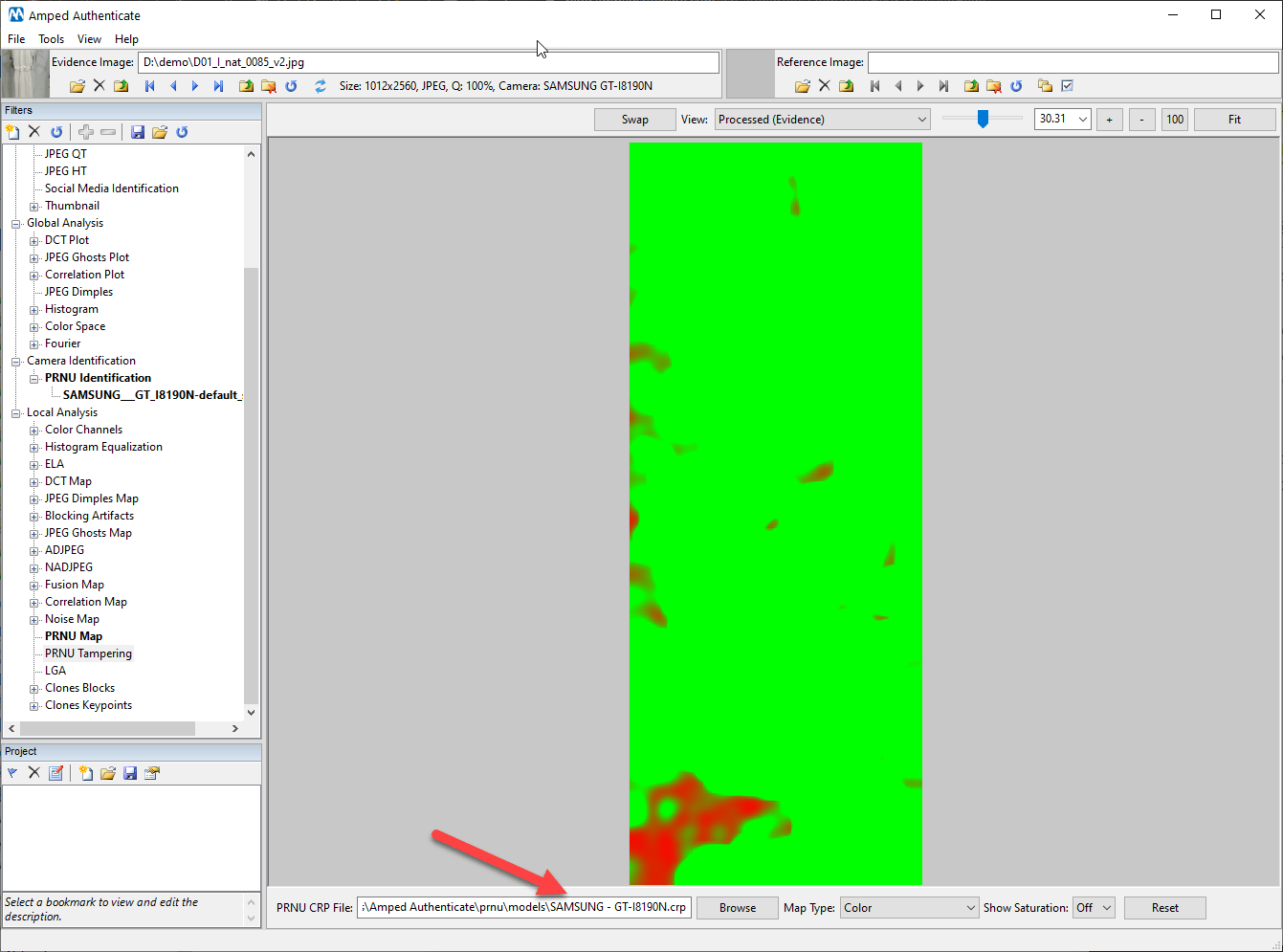Select the PRNU Tampering filter

coord(87,653)
